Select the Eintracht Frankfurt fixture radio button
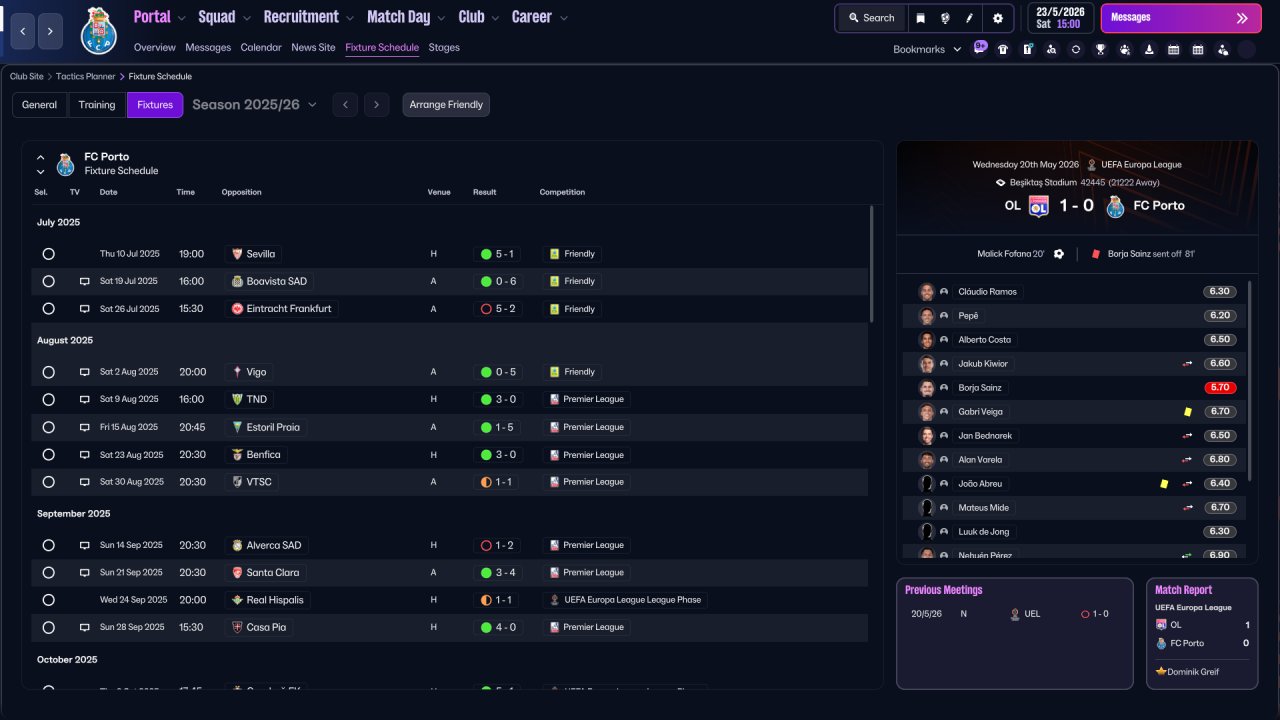This screenshot has height=720, width=1280. click(x=48, y=309)
